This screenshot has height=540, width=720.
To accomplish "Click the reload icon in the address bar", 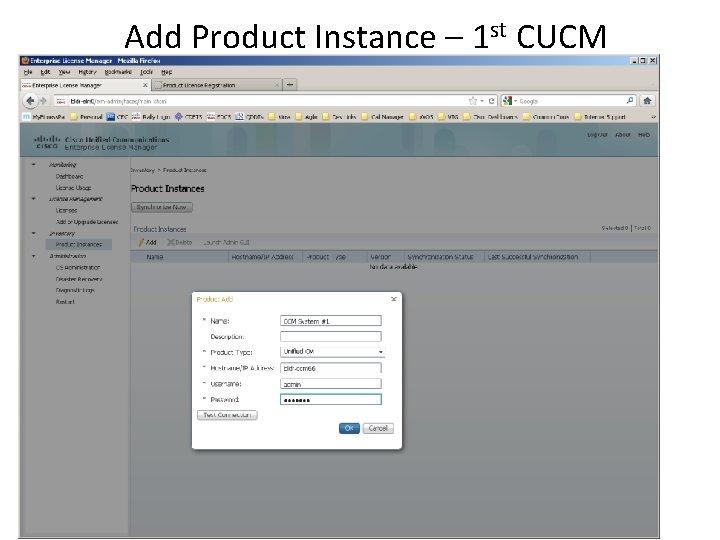I will tap(491, 101).
